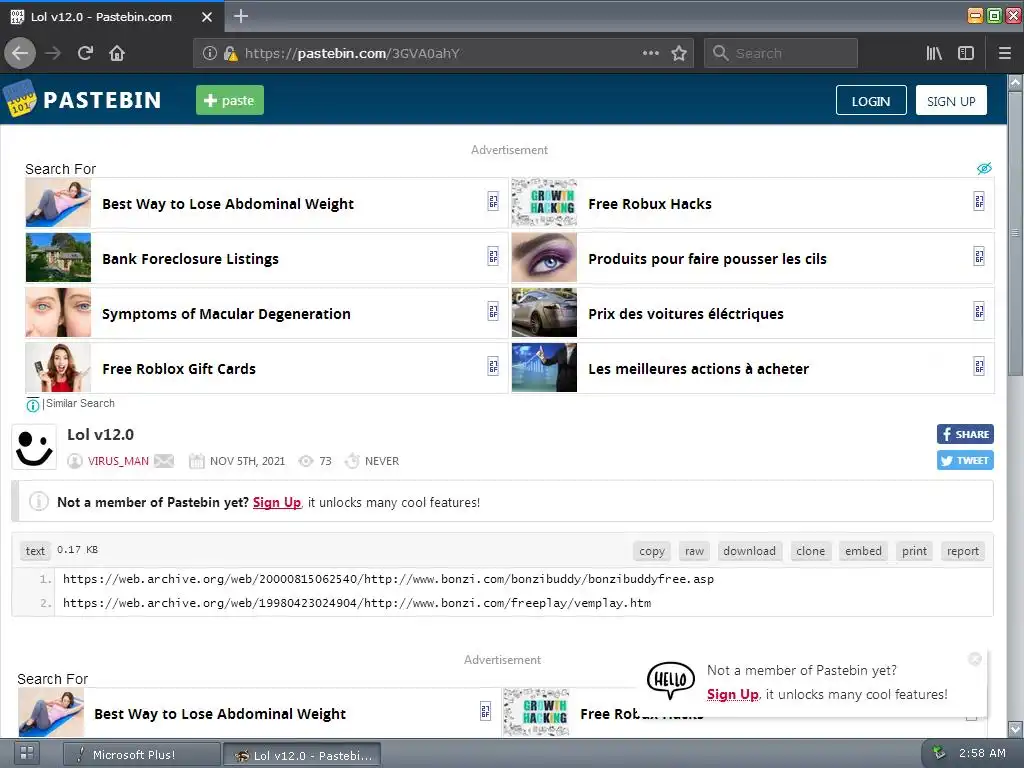Screen dimensions: 1024x768
Task: Clone this paste
Action: point(810,551)
